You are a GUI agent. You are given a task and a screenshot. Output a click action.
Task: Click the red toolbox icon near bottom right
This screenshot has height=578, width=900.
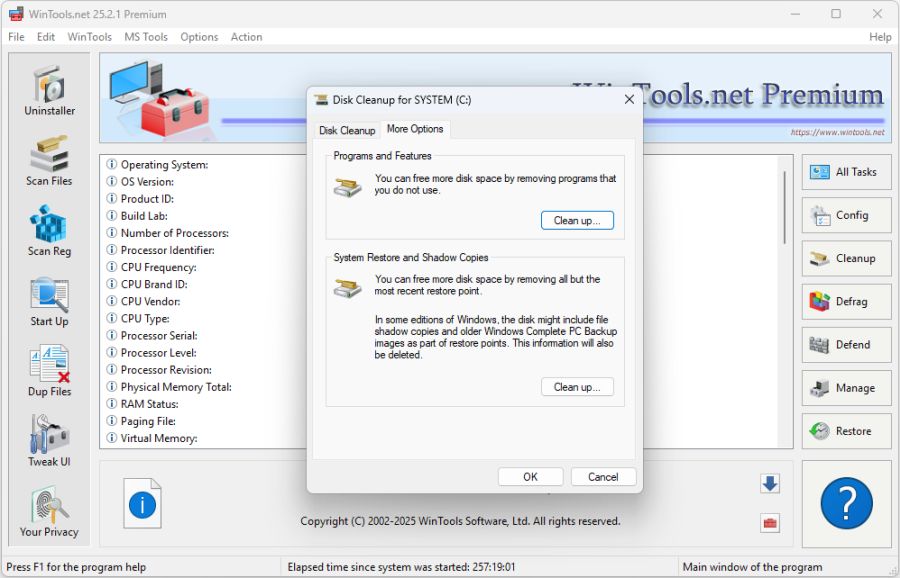click(x=769, y=522)
